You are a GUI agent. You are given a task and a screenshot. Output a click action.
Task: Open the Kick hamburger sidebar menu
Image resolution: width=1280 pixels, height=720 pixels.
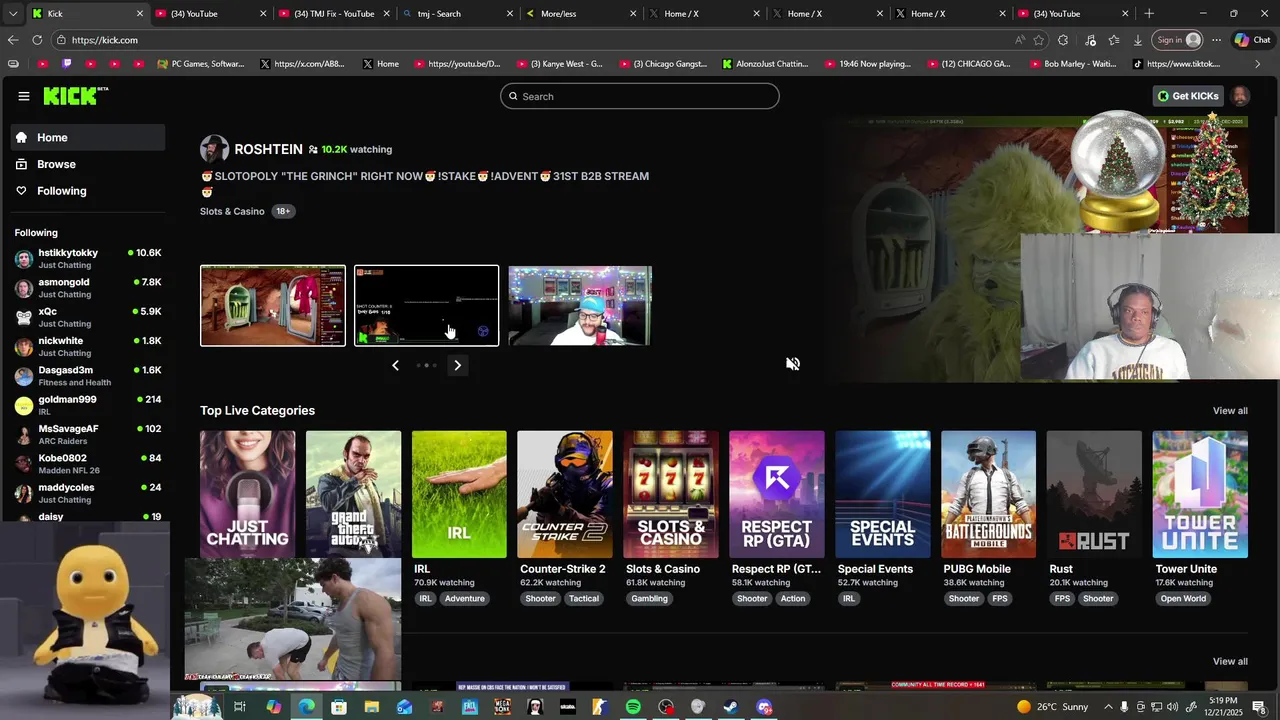point(23,96)
